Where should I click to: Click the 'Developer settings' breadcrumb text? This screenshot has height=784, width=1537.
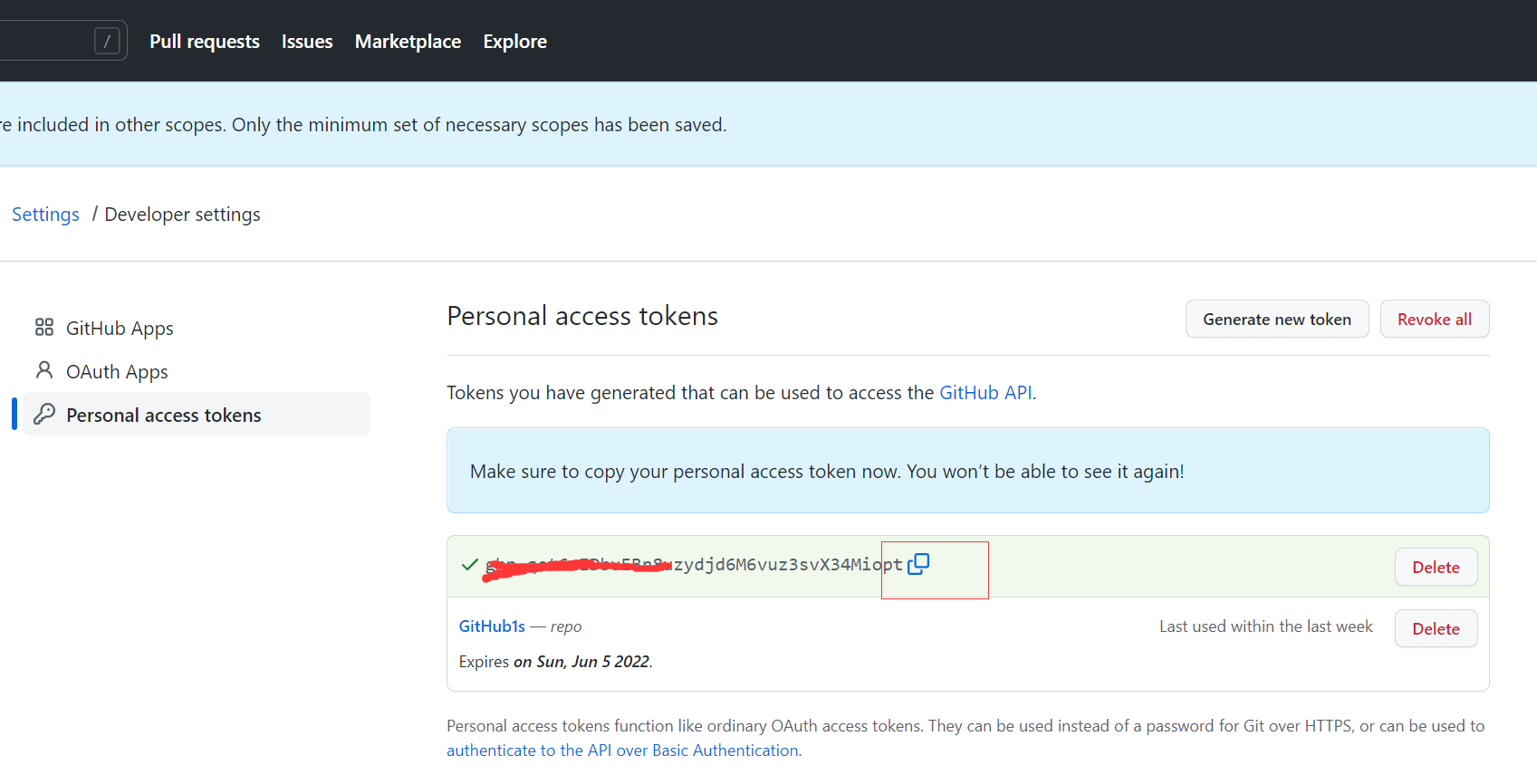(x=182, y=215)
